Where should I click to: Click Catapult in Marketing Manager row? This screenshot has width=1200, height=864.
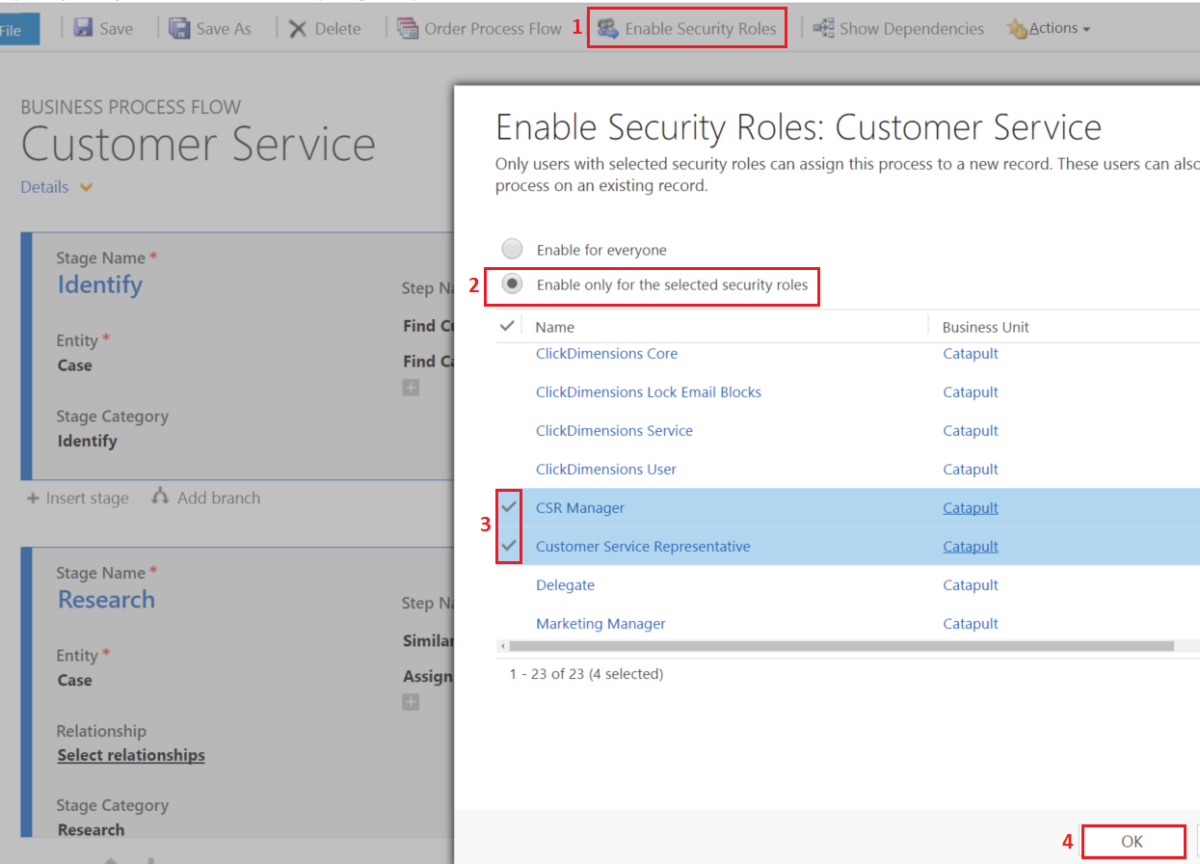point(971,624)
